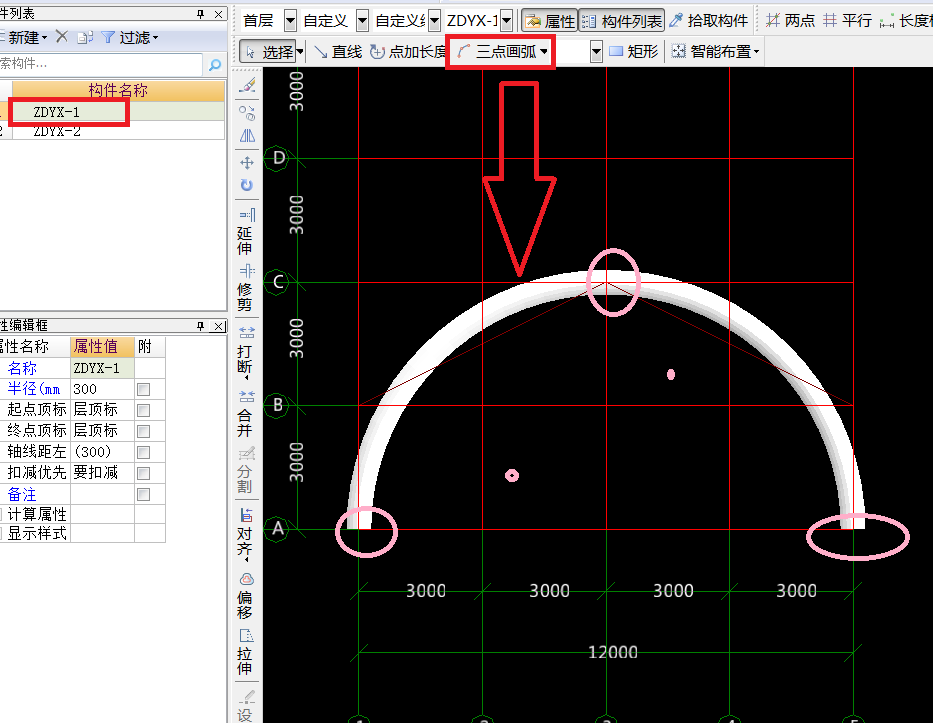Select ZDYX-1 in the component list
This screenshot has width=933, height=723.
(x=118, y=112)
